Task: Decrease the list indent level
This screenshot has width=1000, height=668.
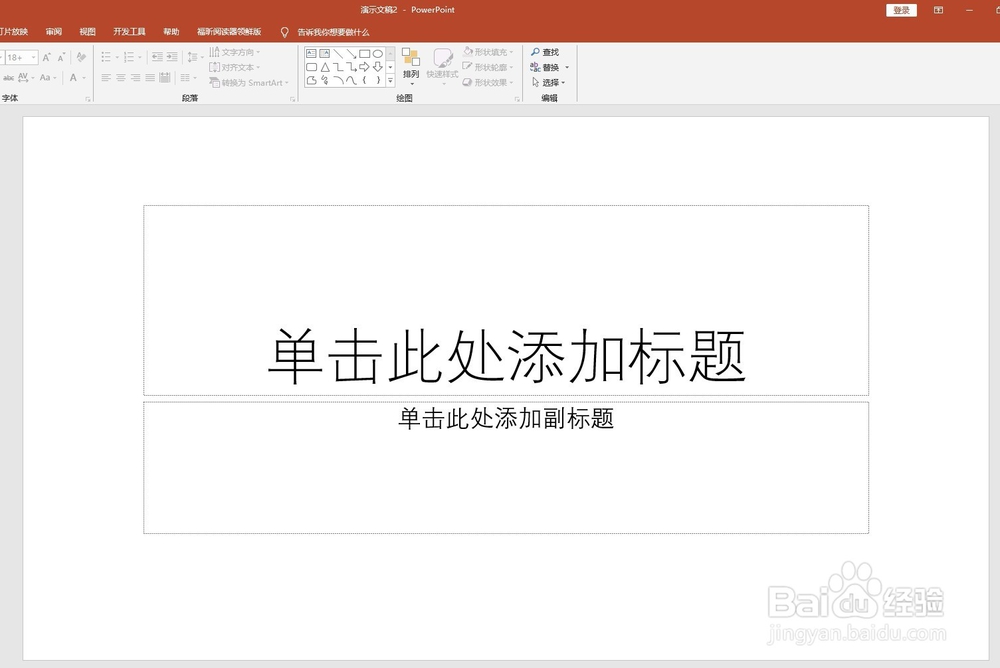Action: point(157,57)
